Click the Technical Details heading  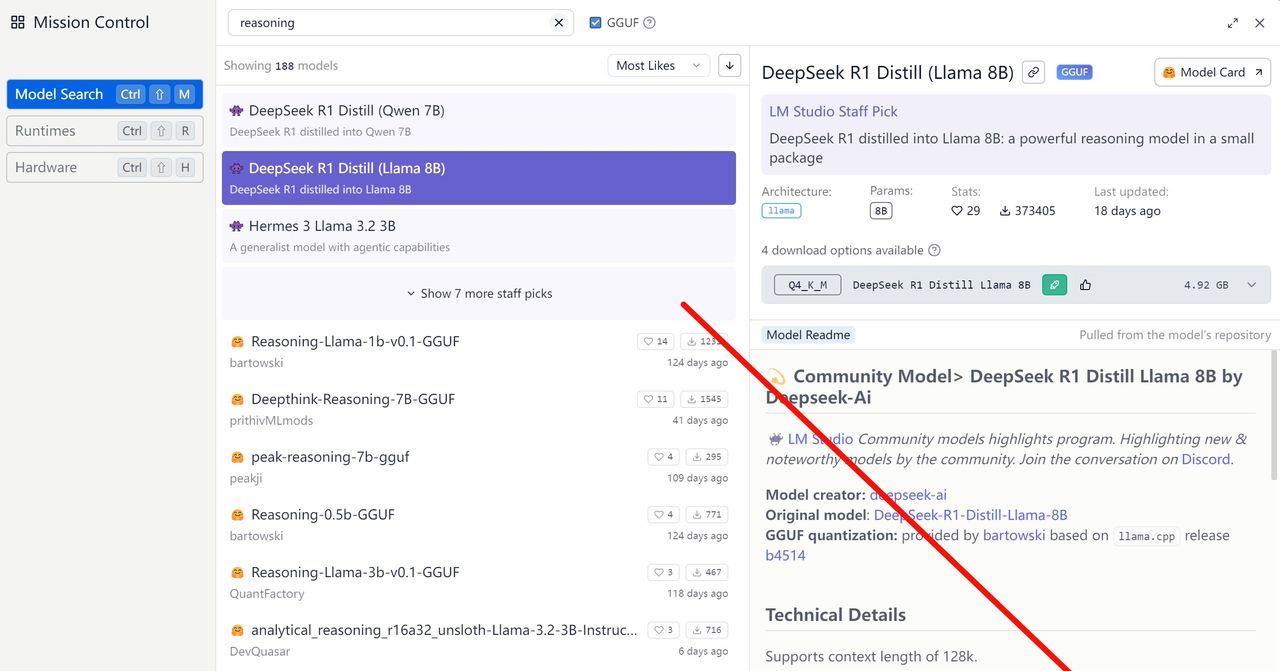click(x=836, y=615)
